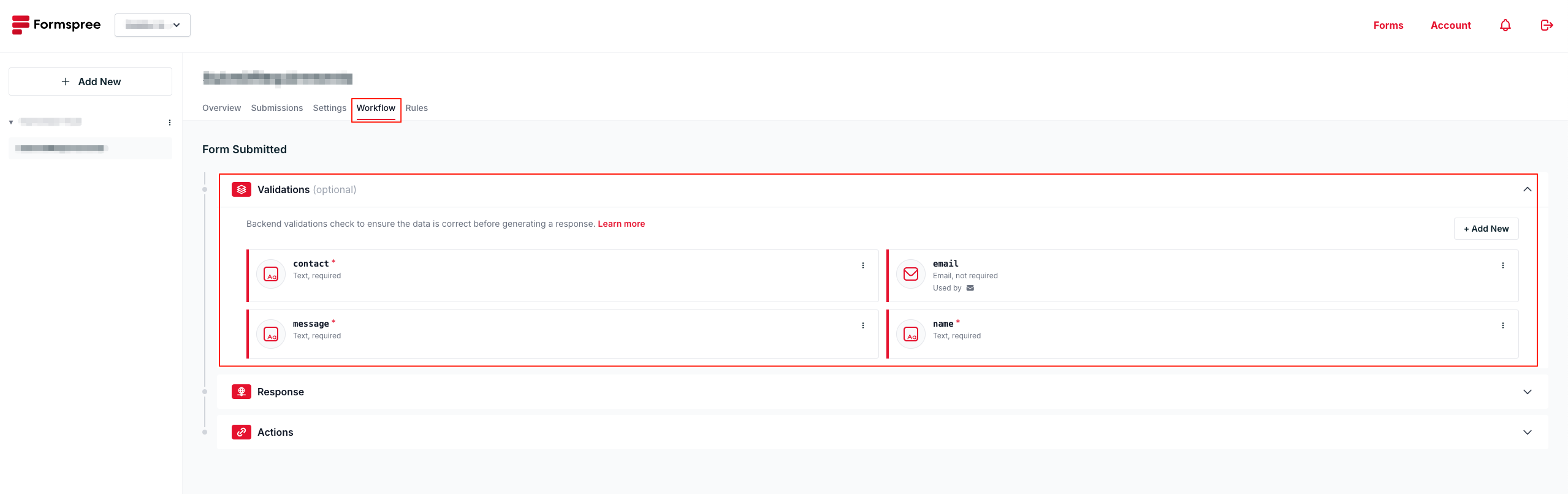Click the email envelope field icon
This screenshot has width=1568, height=494.
910,274
